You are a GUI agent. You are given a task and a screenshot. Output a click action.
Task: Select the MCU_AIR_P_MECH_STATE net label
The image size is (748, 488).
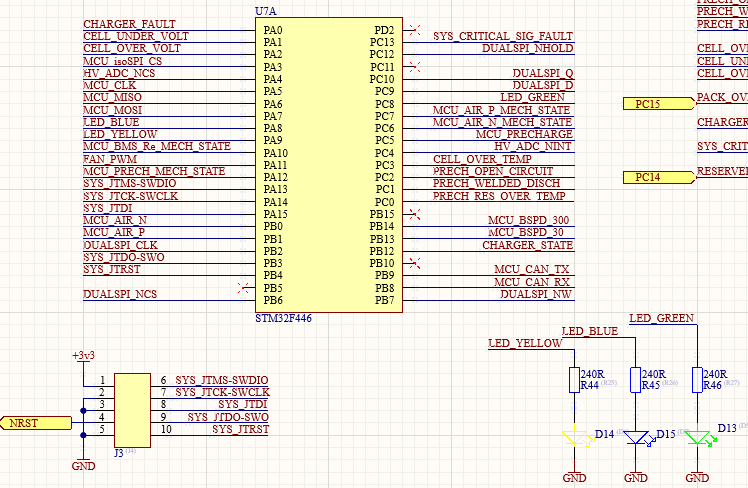(x=501, y=110)
